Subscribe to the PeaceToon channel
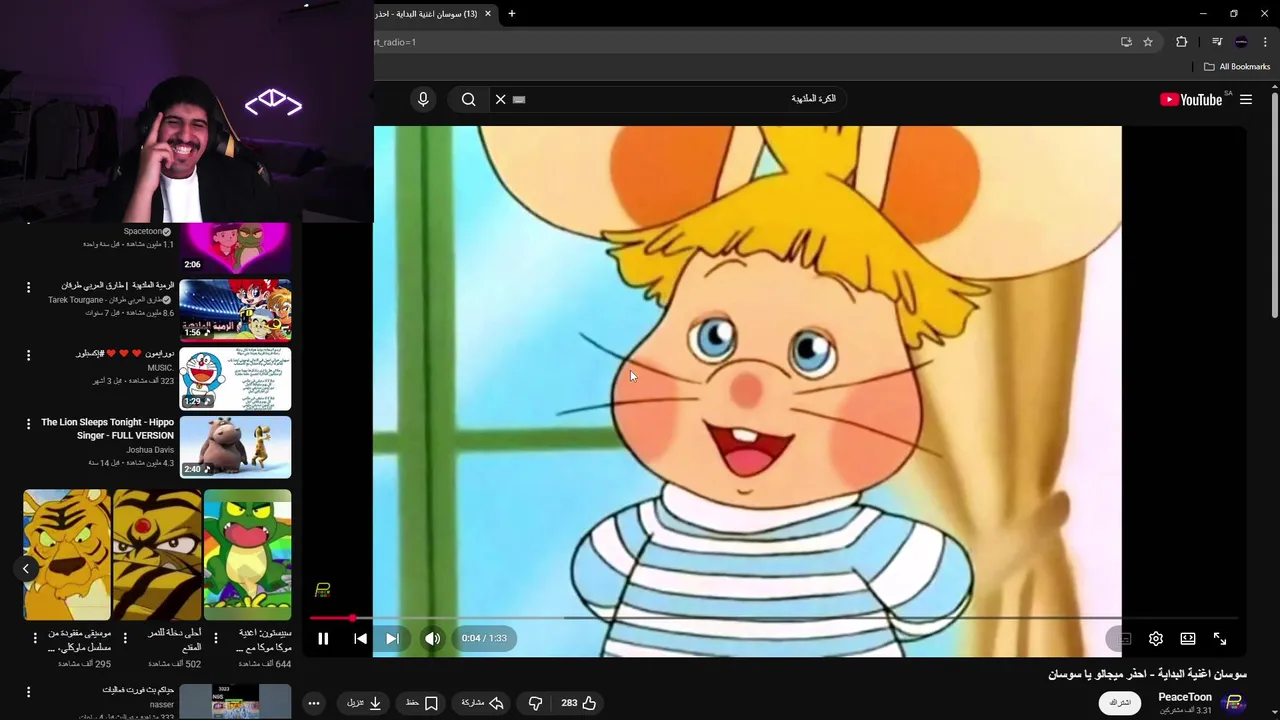This screenshot has height=720, width=1280. pos(1120,703)
